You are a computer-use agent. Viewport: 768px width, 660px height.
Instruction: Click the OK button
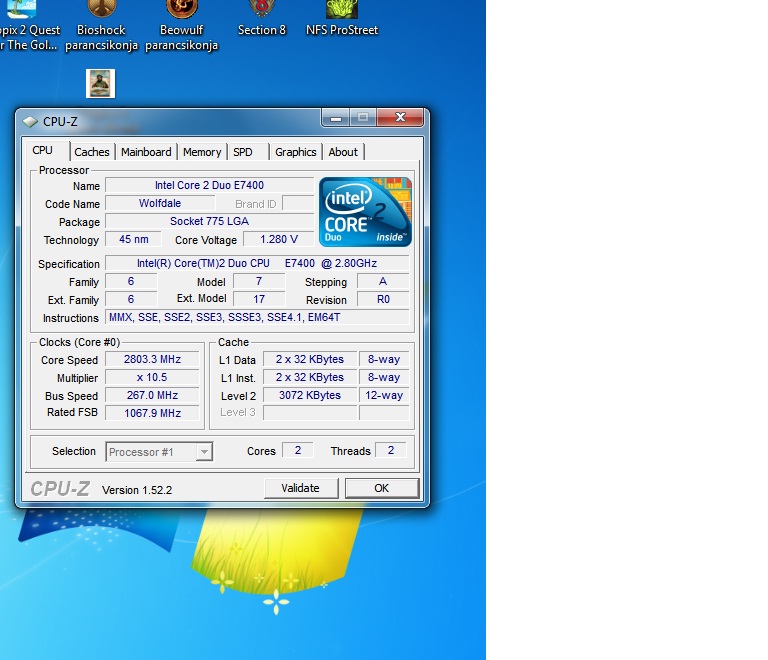coord(382,488)
